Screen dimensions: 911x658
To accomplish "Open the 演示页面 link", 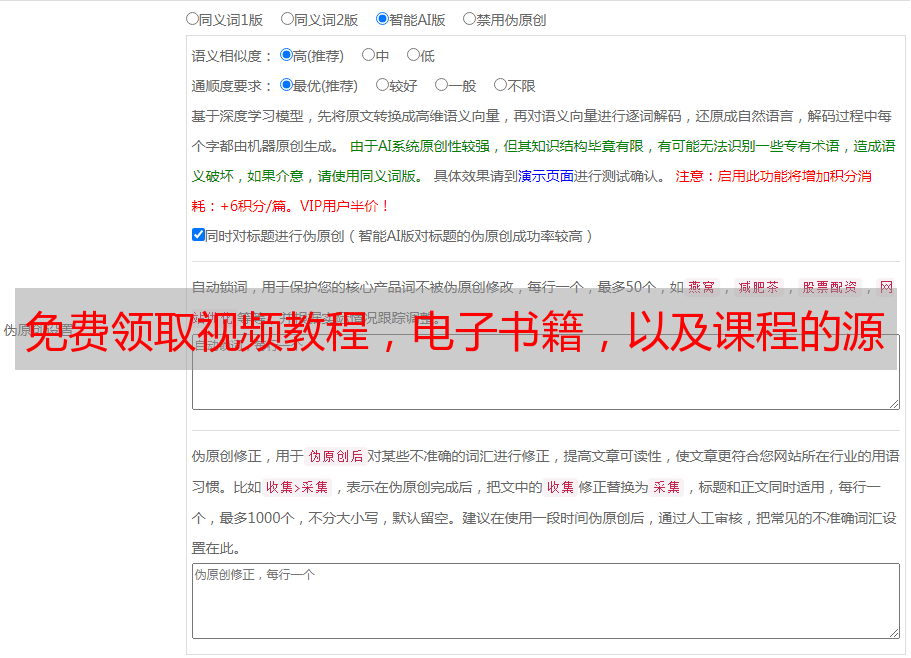I will [x=545, y=176].
